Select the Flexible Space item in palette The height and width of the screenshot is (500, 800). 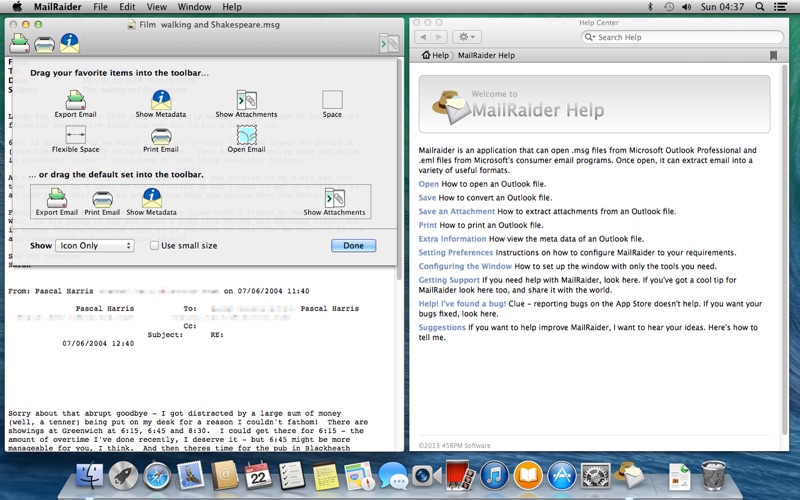click(x=76, y=139)
